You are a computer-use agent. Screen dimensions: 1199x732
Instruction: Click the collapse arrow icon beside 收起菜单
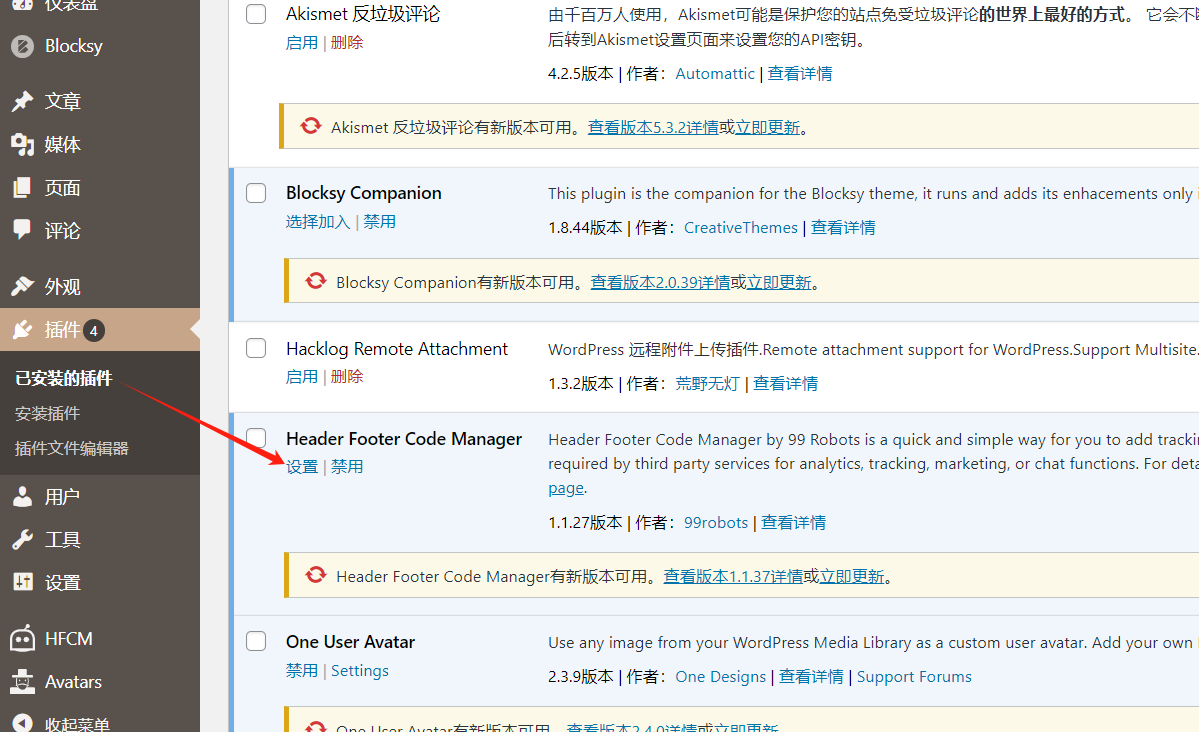[x=23, y=723]
